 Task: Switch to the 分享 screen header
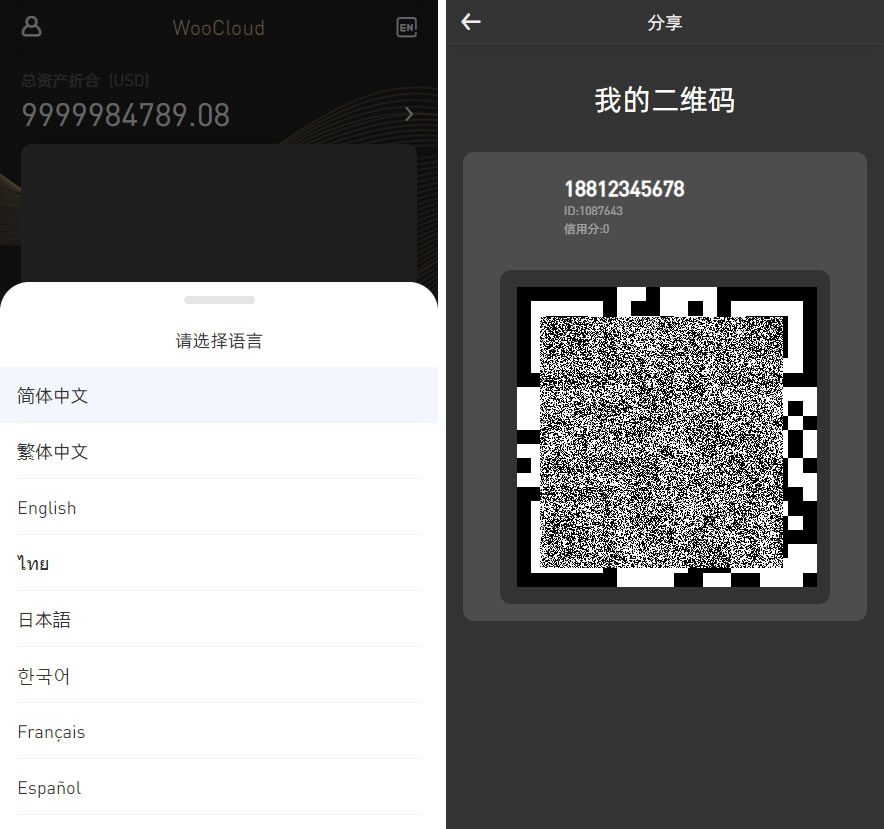[x=664, y=21]
